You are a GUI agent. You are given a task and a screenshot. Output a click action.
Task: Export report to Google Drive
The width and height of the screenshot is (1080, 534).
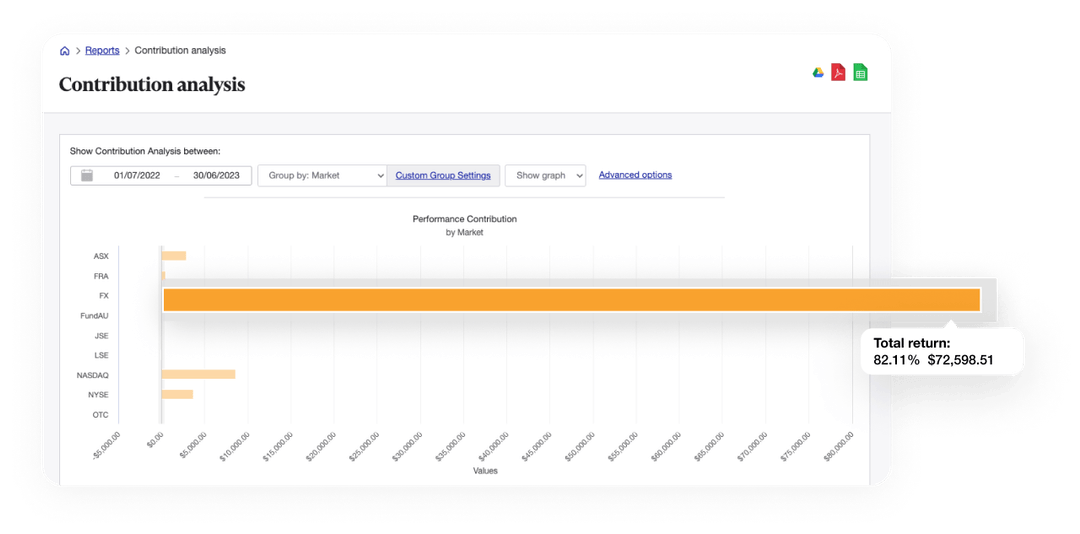coord(817,72)
